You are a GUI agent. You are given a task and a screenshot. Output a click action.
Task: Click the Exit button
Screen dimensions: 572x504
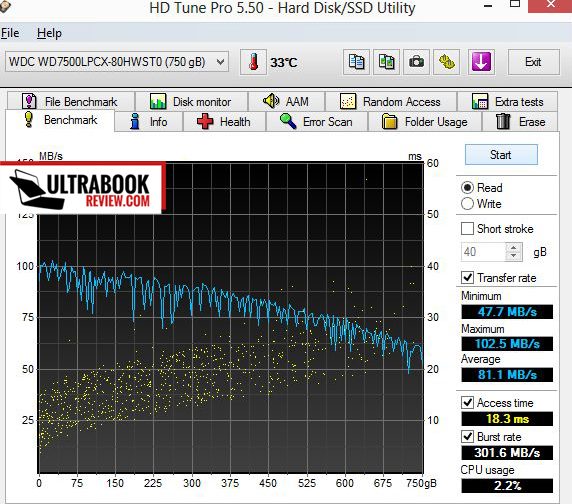point(533,62)
